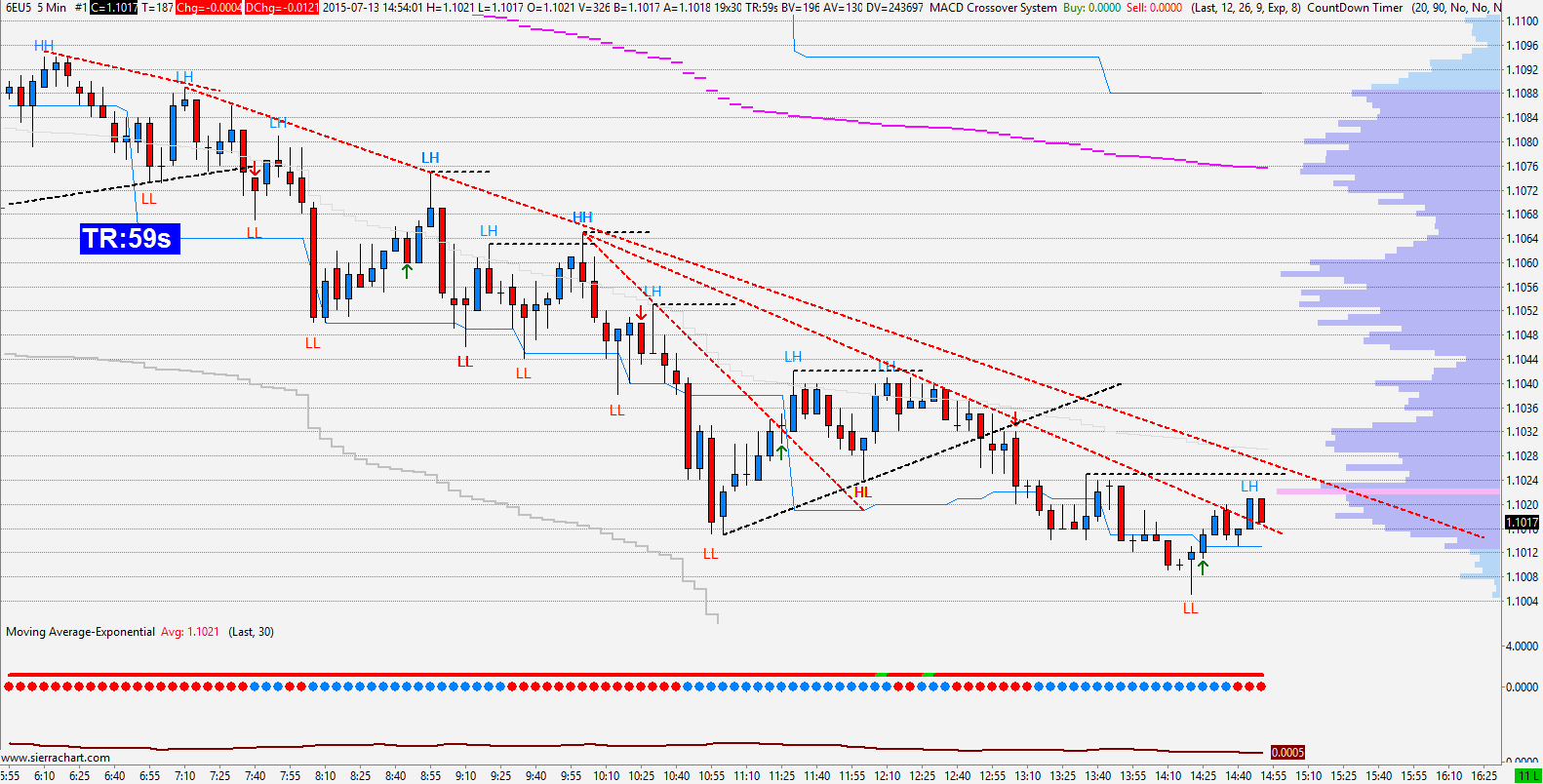This screenshot has width=1543, height=784.
Task: Click the 1.1088 price on the scale
Action: pos(1523,94)
